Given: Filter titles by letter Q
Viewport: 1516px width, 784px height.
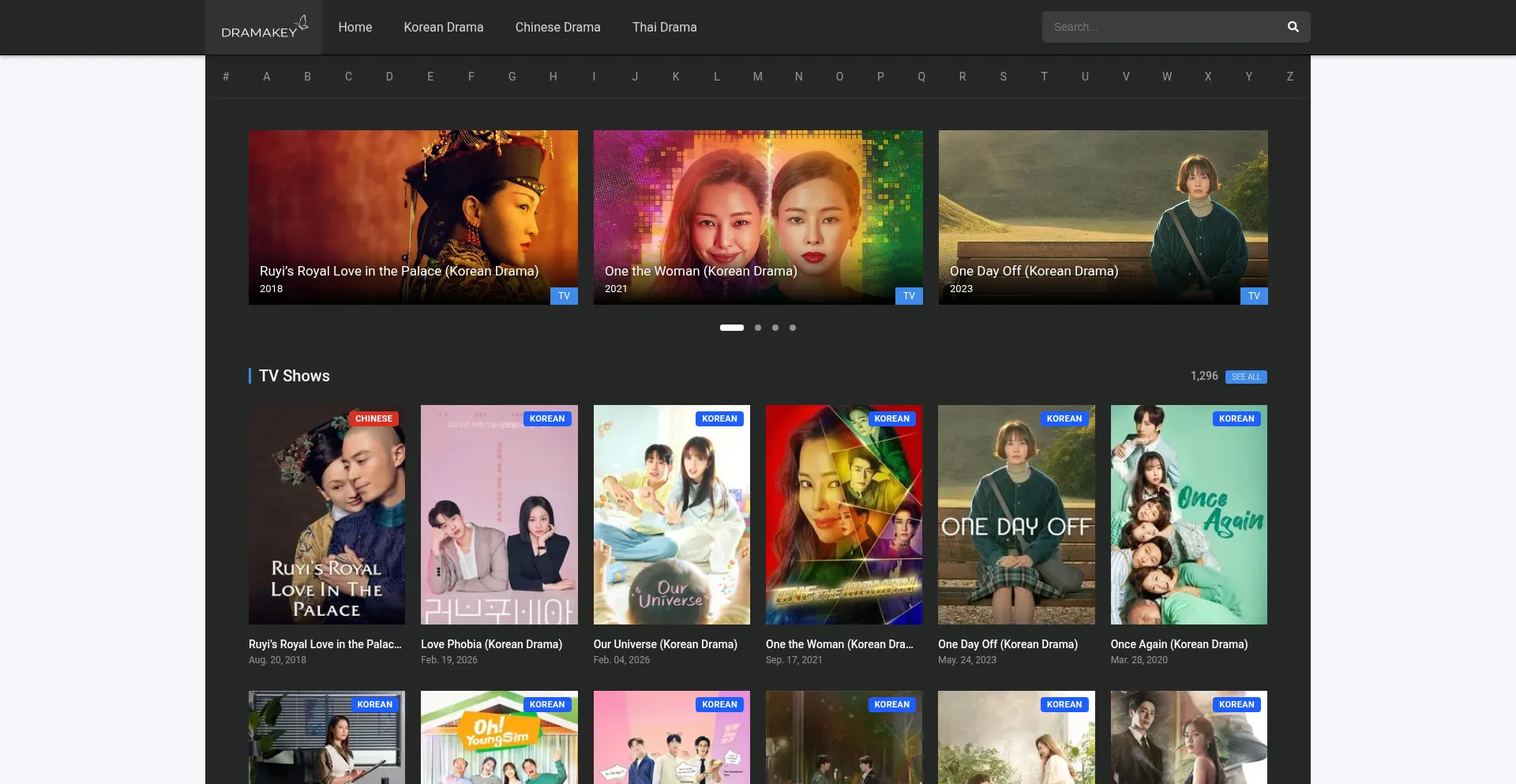Looking at the screenshot, I should (921, 77).
